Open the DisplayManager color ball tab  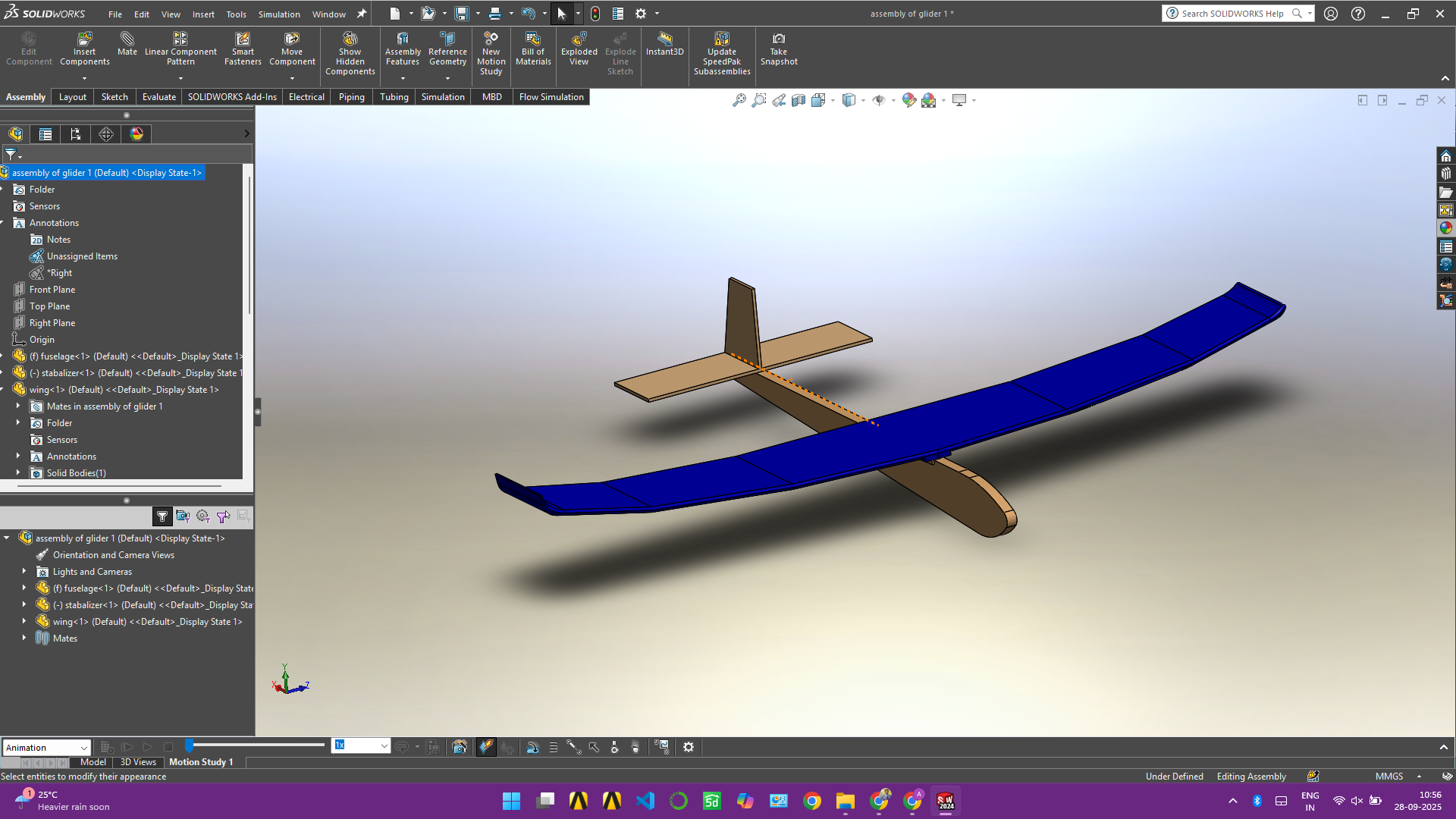[x=136, y=134]
